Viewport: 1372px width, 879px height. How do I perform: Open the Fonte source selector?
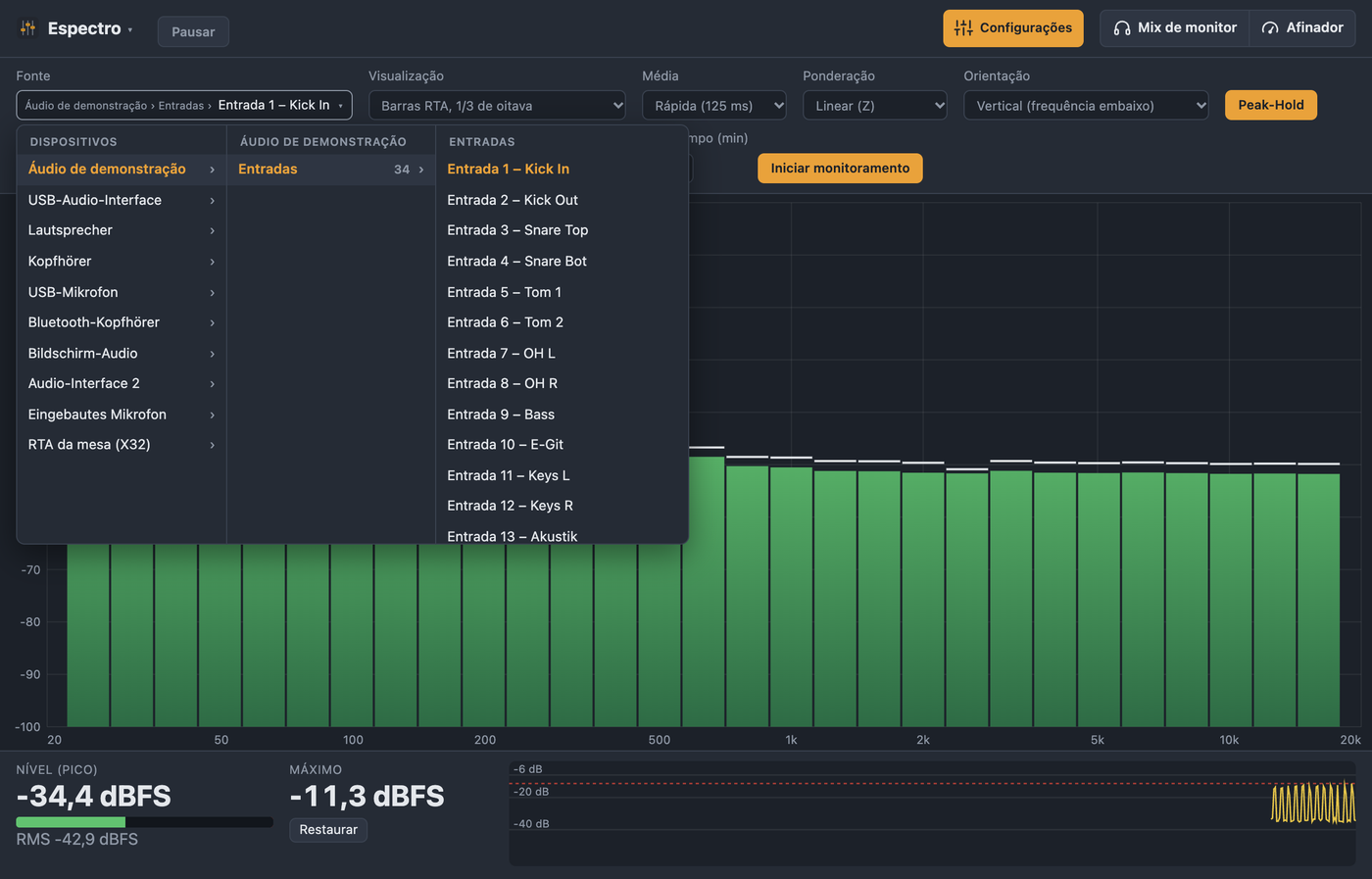(x=184, y=105)
